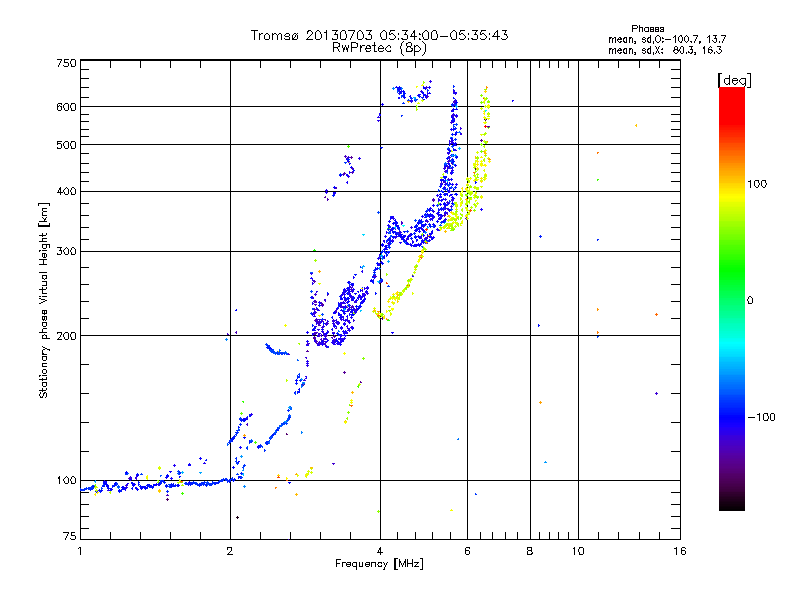This screenshot has height=600, width=800.
Task: Click the '[deg]' colorbar unit label
Action: [x=734, y=80]
